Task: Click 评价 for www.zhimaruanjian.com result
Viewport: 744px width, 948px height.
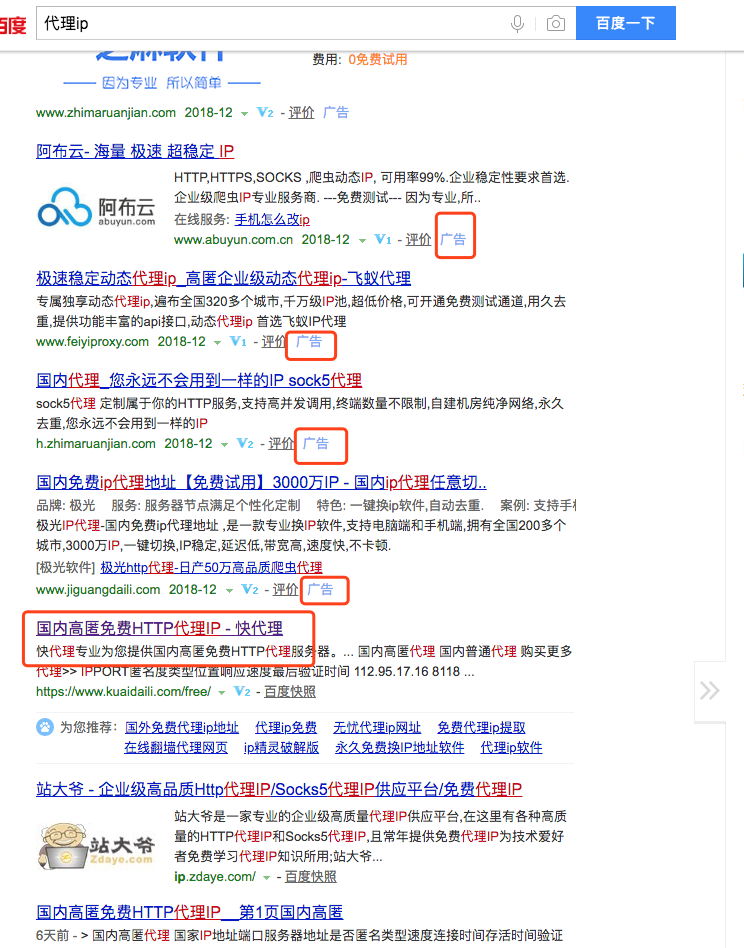Action: tap(301, 112)
